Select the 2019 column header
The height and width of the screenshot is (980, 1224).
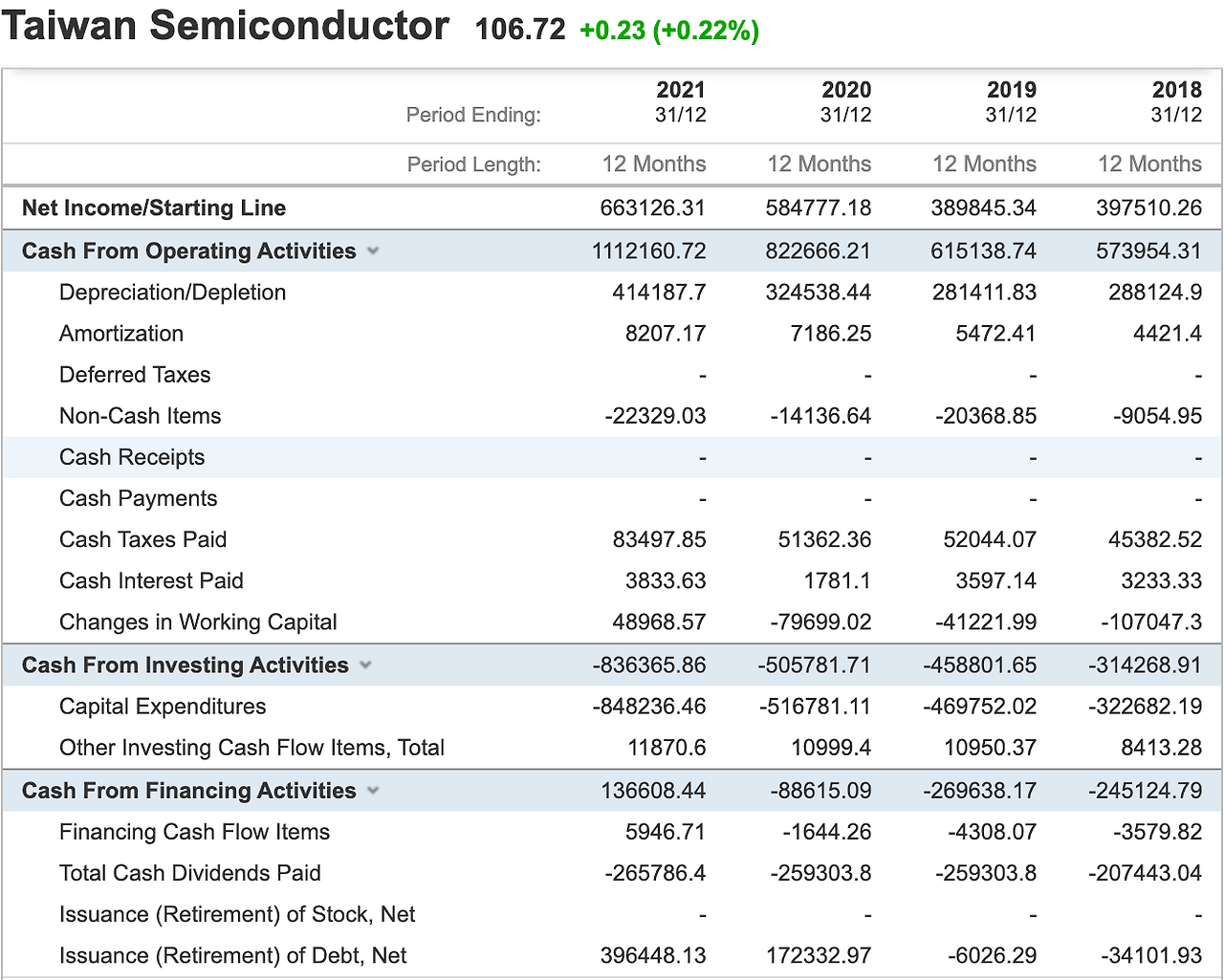point(1012,90)
